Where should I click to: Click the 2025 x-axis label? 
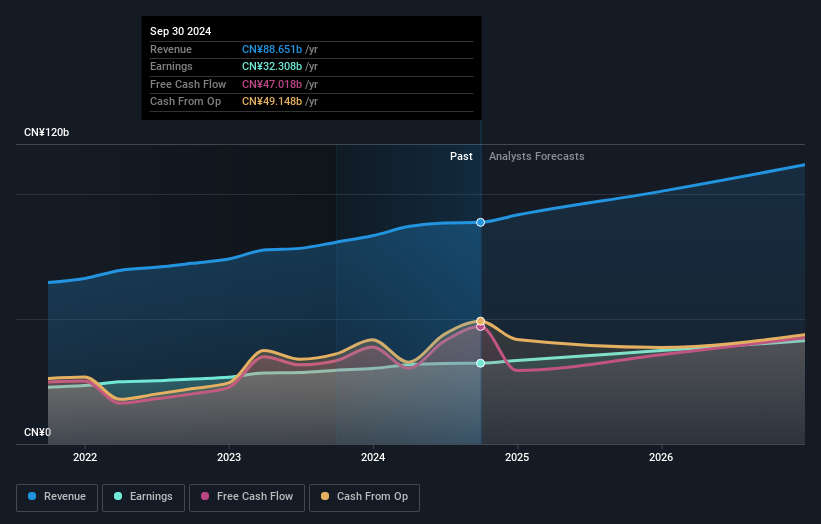(517, 458)
